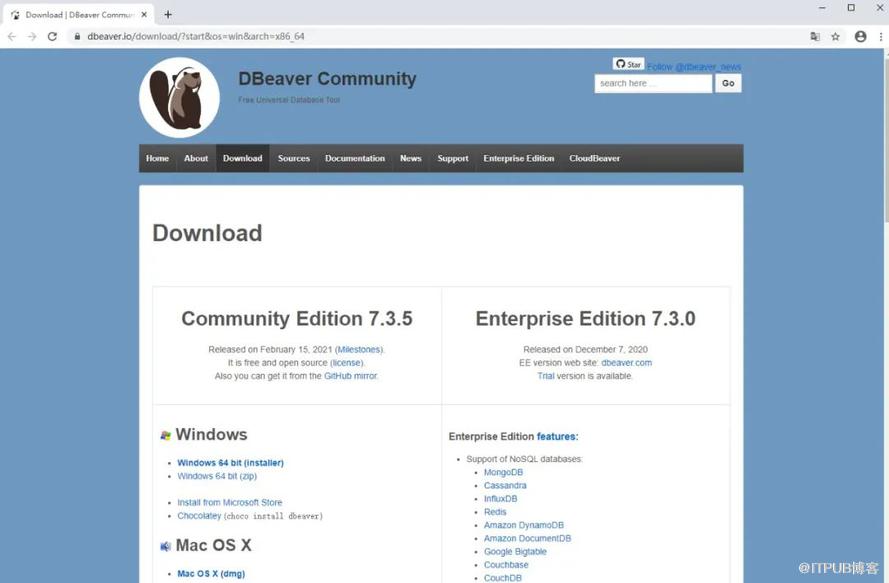The height and width of the screenshot is (583, 889).
Task: Open Install from Microsoft Store link
Action: click(230, 502)
